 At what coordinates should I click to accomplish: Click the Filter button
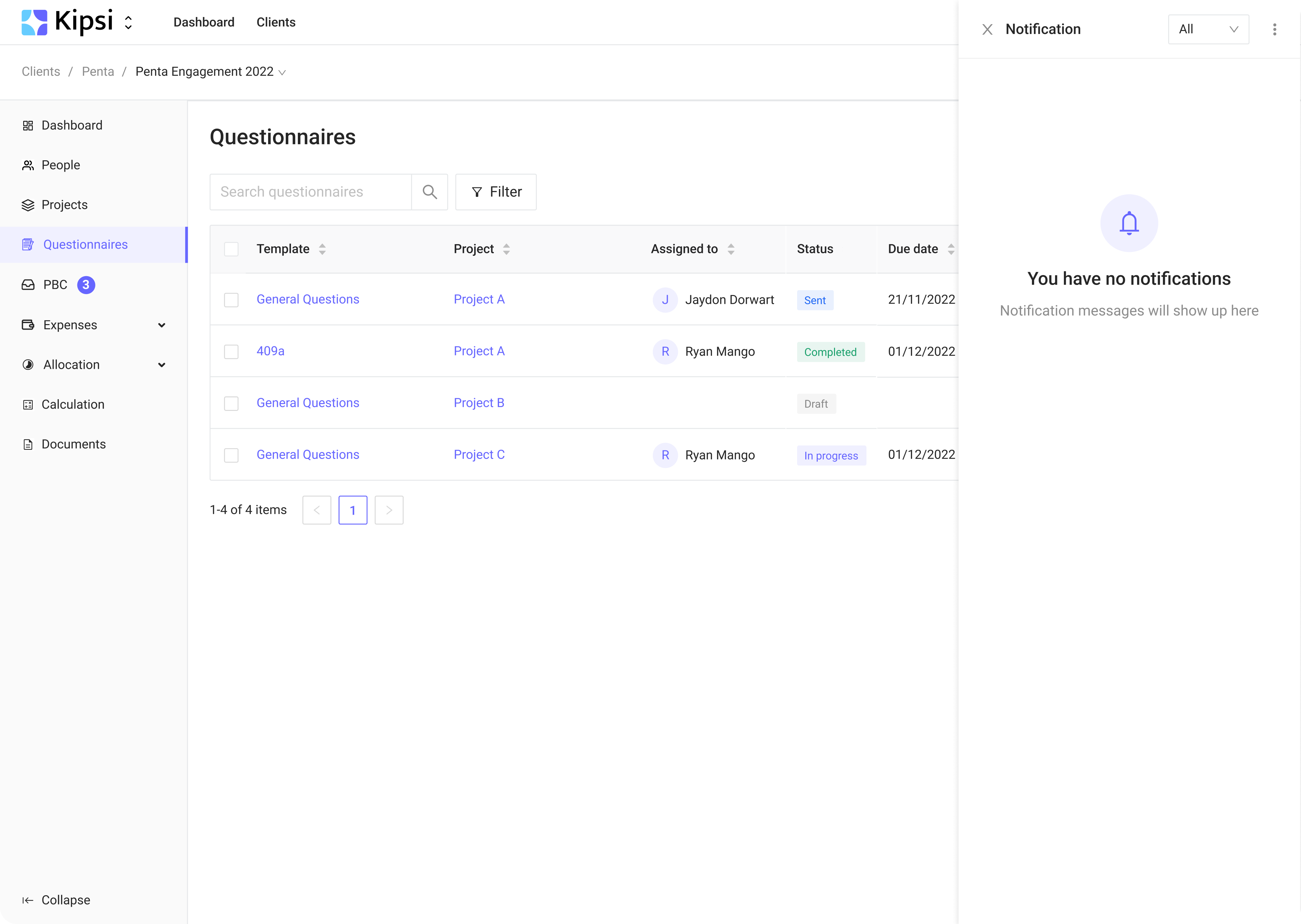click(x=496, y=192)
